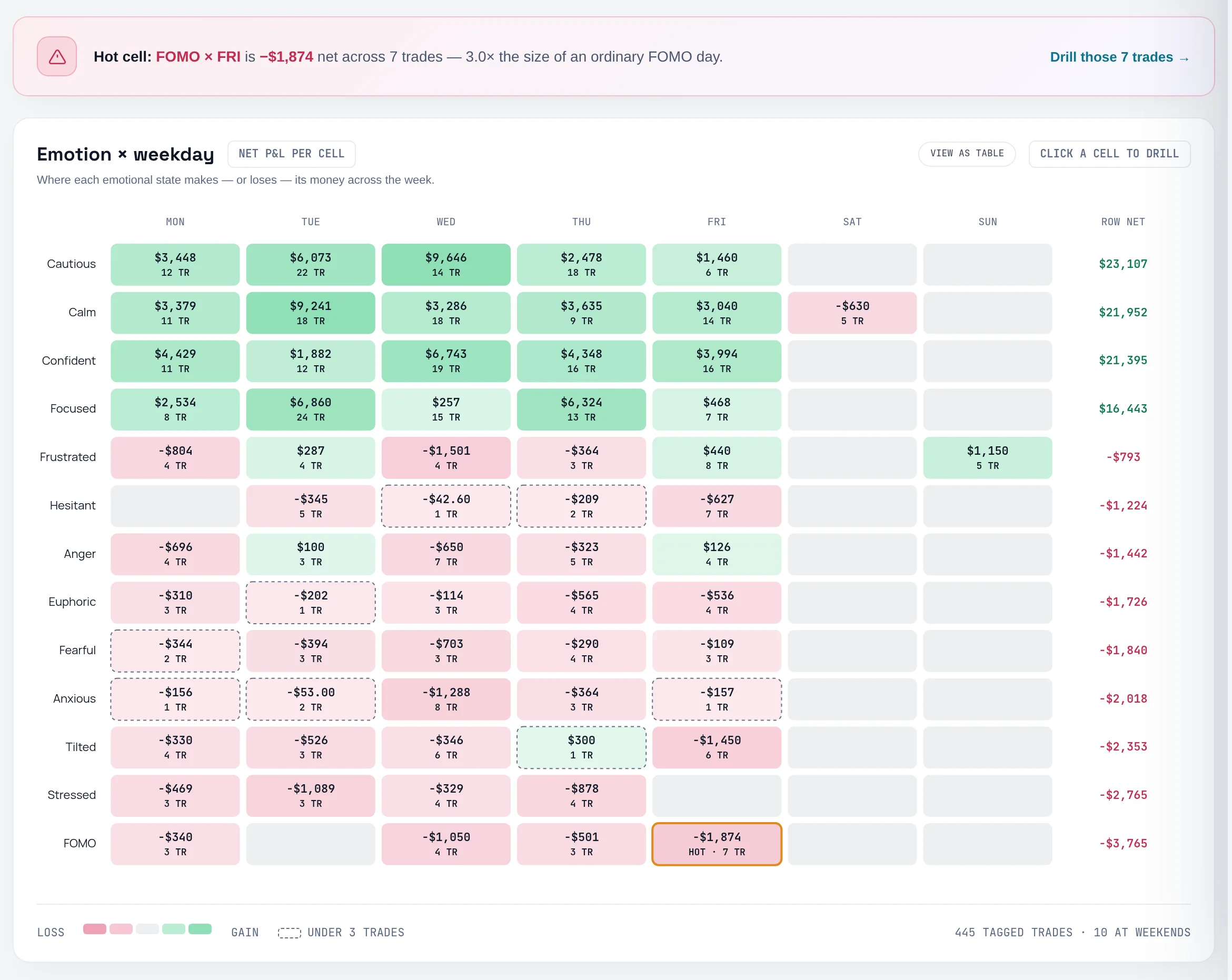Click the Hesitant Friday cell -$627

tap(717, 506)
